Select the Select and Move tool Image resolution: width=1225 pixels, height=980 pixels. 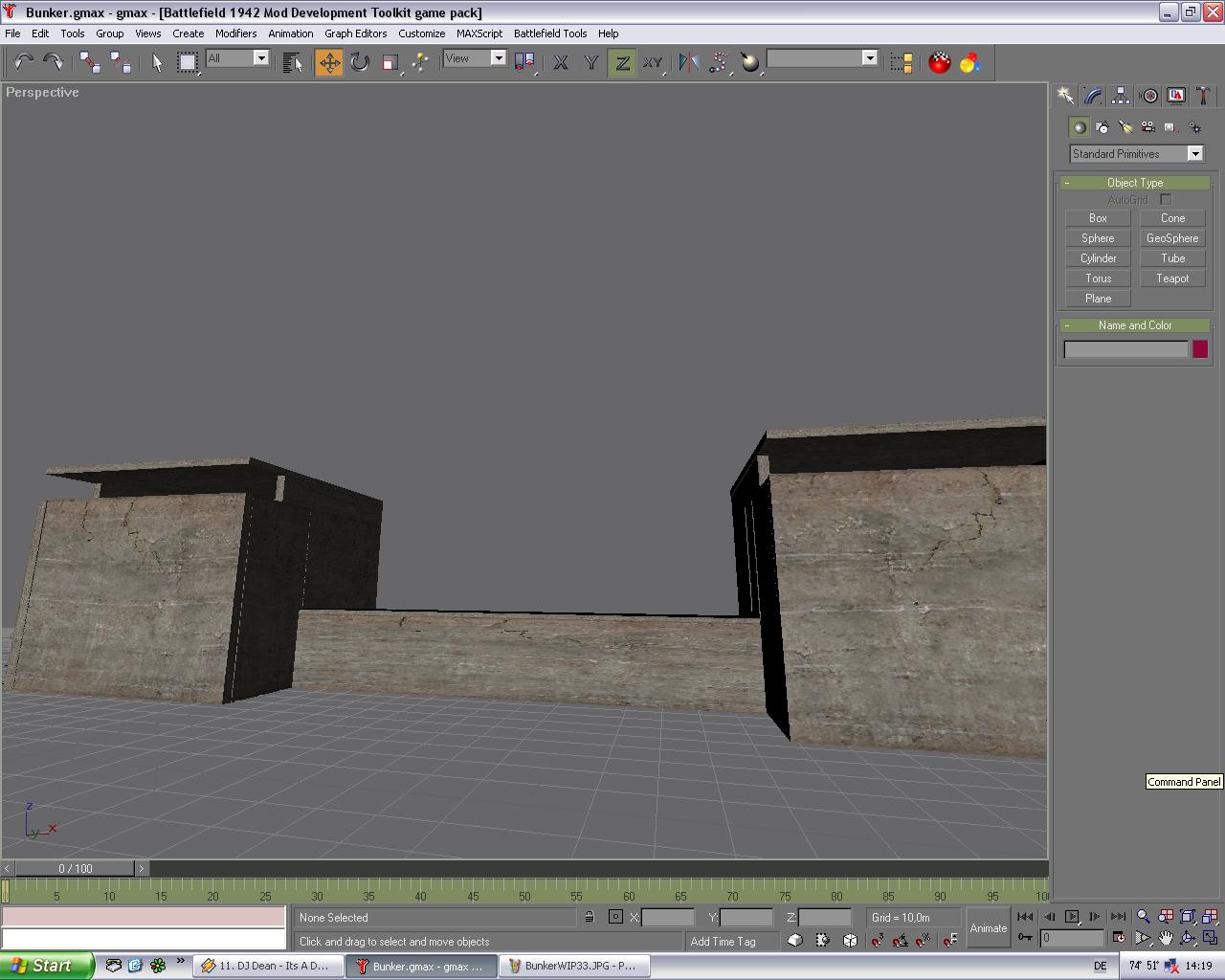point(329,63)
